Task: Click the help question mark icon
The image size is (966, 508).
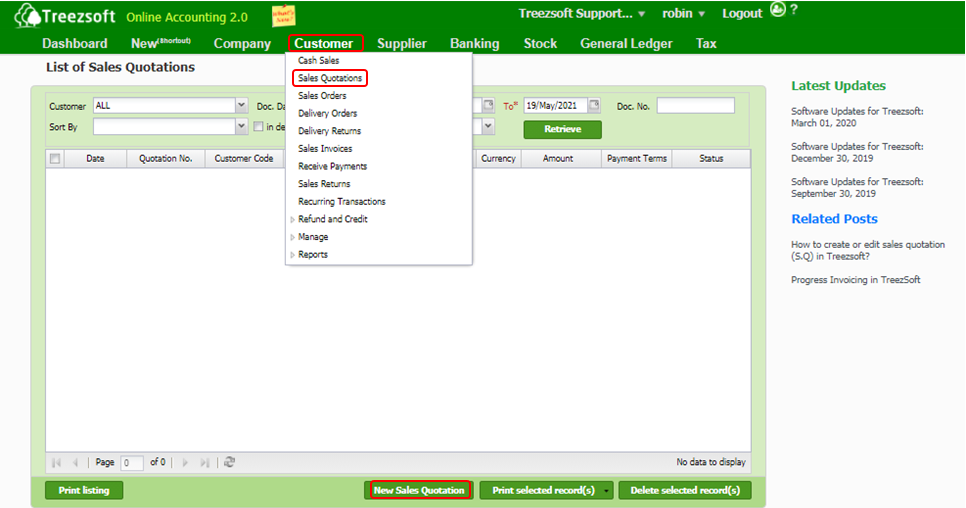Action: (x=794, y=10)
